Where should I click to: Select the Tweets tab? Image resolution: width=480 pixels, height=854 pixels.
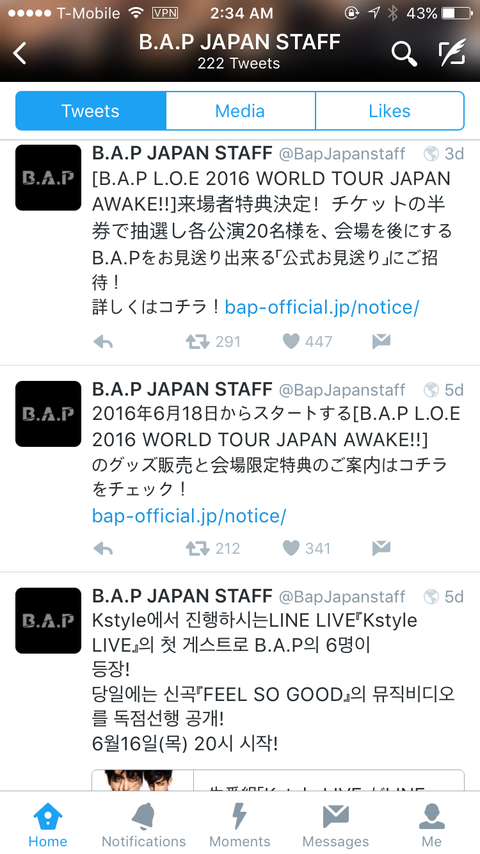point(90,111)
